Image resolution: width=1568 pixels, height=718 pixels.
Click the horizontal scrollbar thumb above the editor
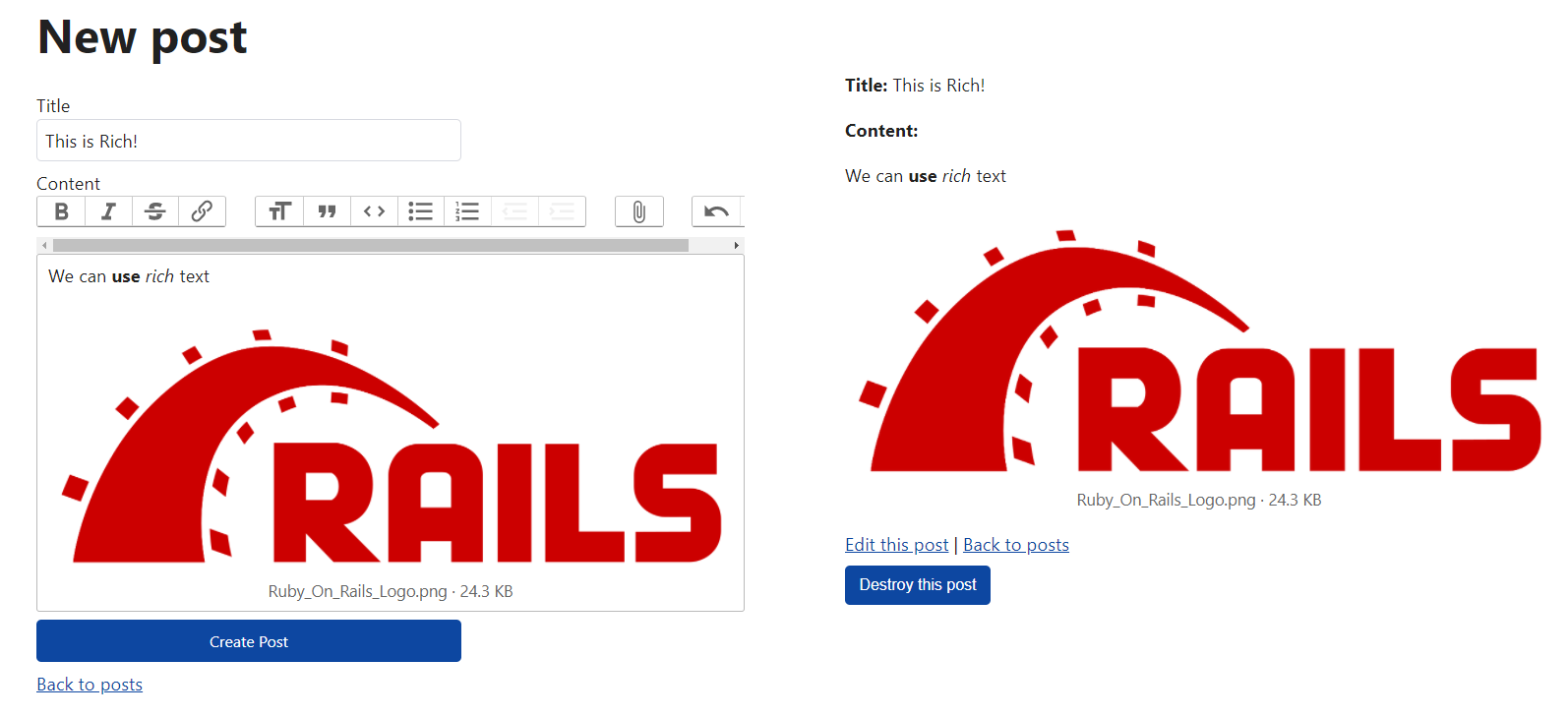click(x=371, y=245)
